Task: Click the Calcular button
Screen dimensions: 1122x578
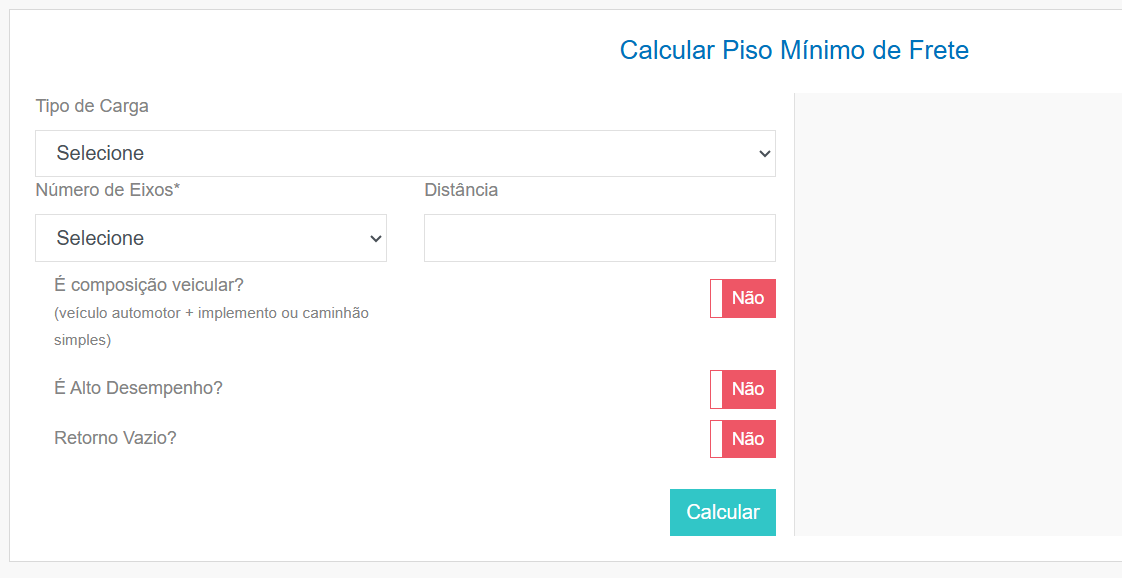Action: pos(723,512)
